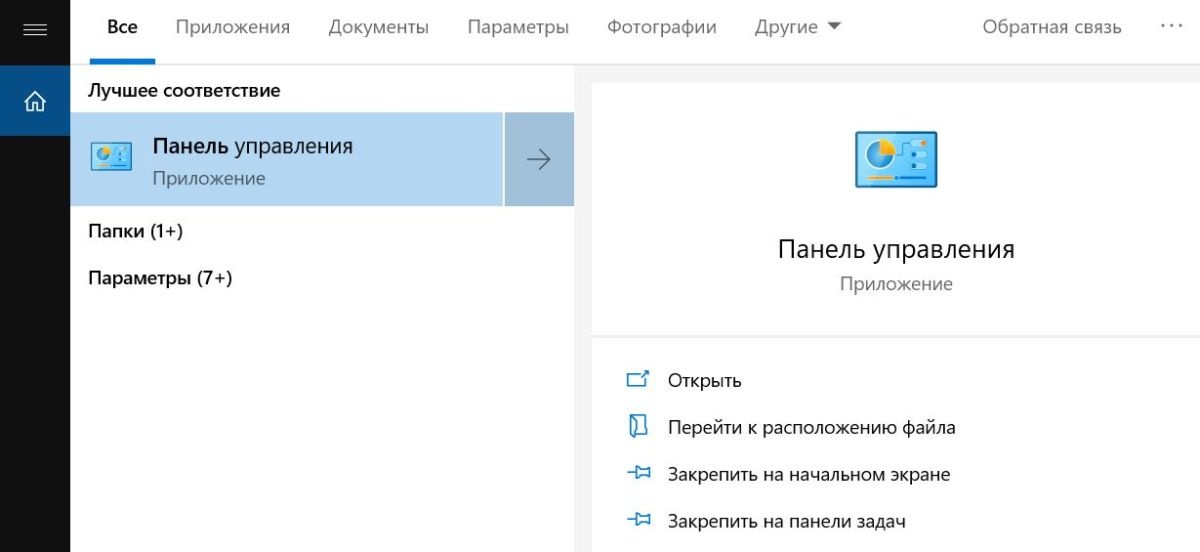Screen dimensions: 1200x552
Task: Expand the Параметры (7+) results group
Action: pos(160,278)
